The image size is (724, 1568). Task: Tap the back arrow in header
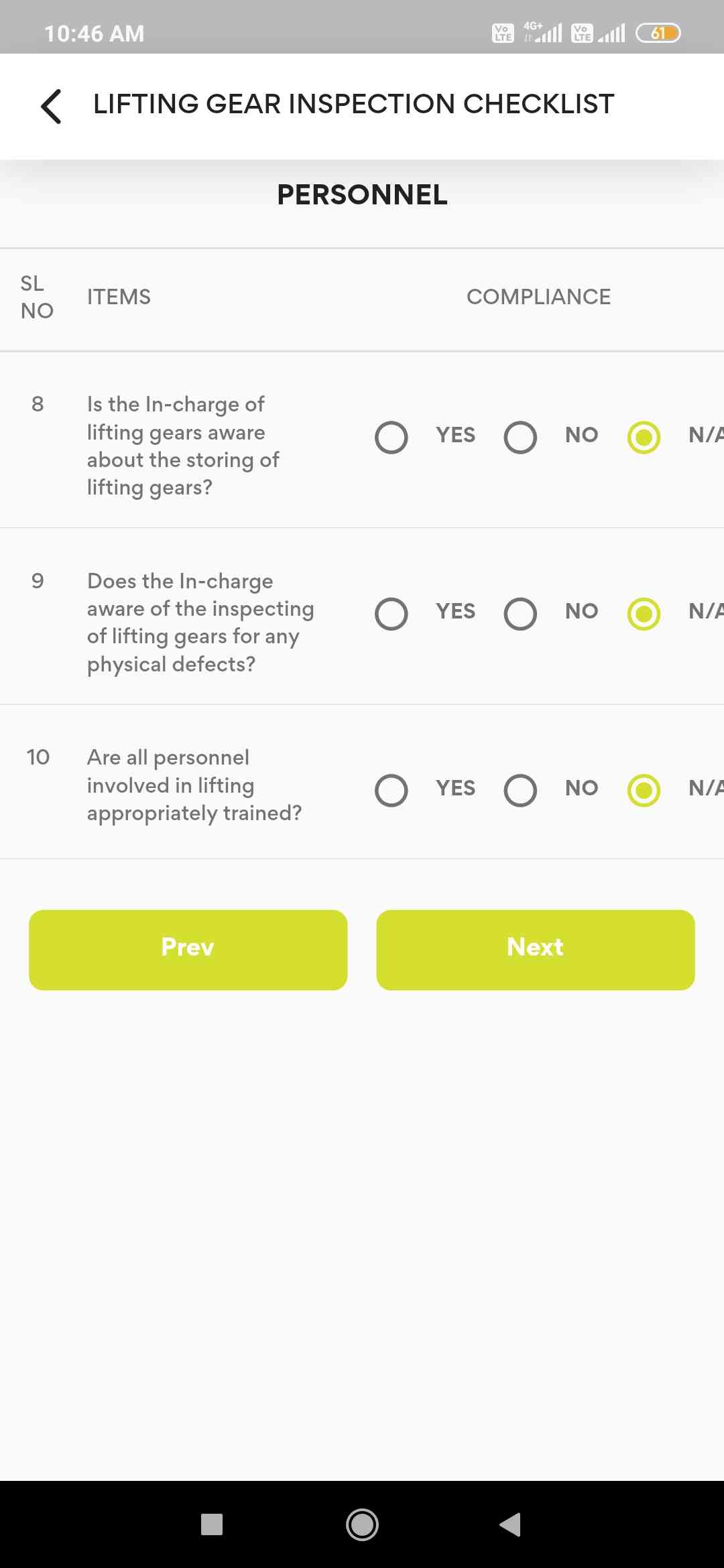52,106
